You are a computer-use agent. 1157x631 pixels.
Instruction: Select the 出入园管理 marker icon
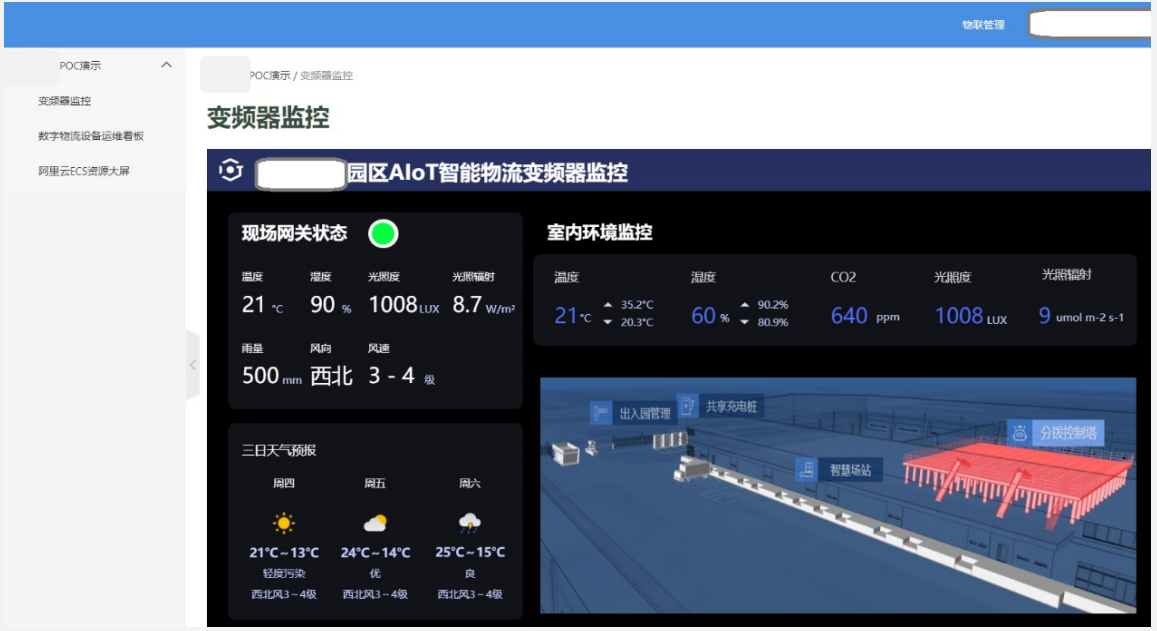click(601, 413)
